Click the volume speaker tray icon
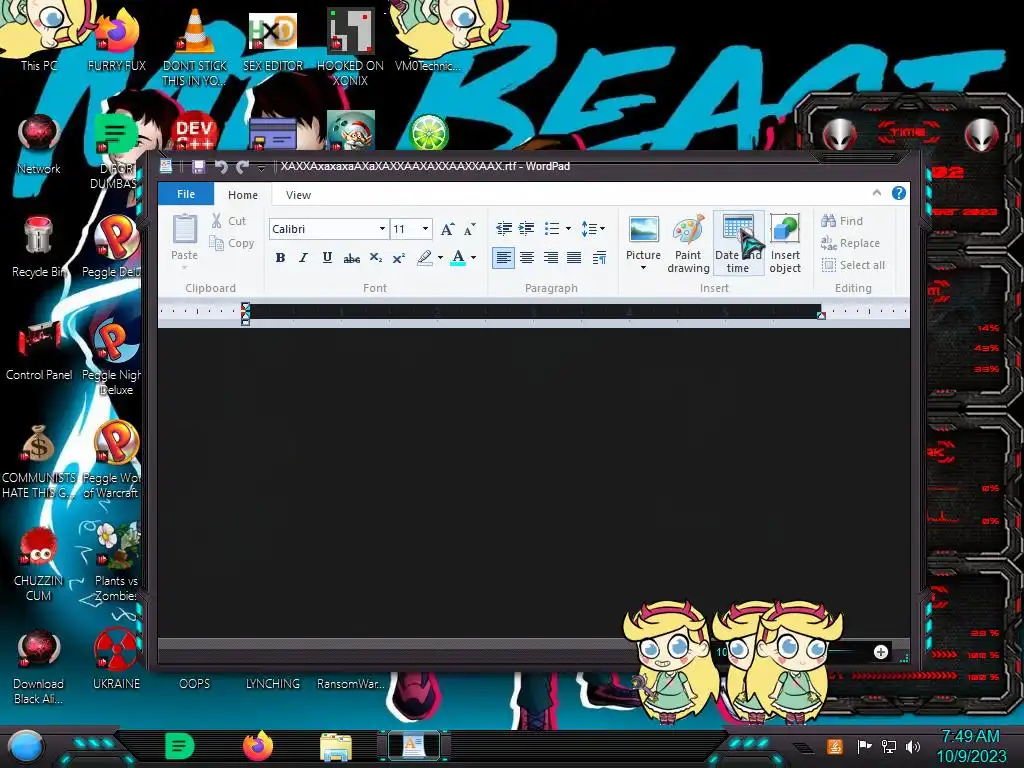Screen dimensions: 1024x768 [913, 746]
